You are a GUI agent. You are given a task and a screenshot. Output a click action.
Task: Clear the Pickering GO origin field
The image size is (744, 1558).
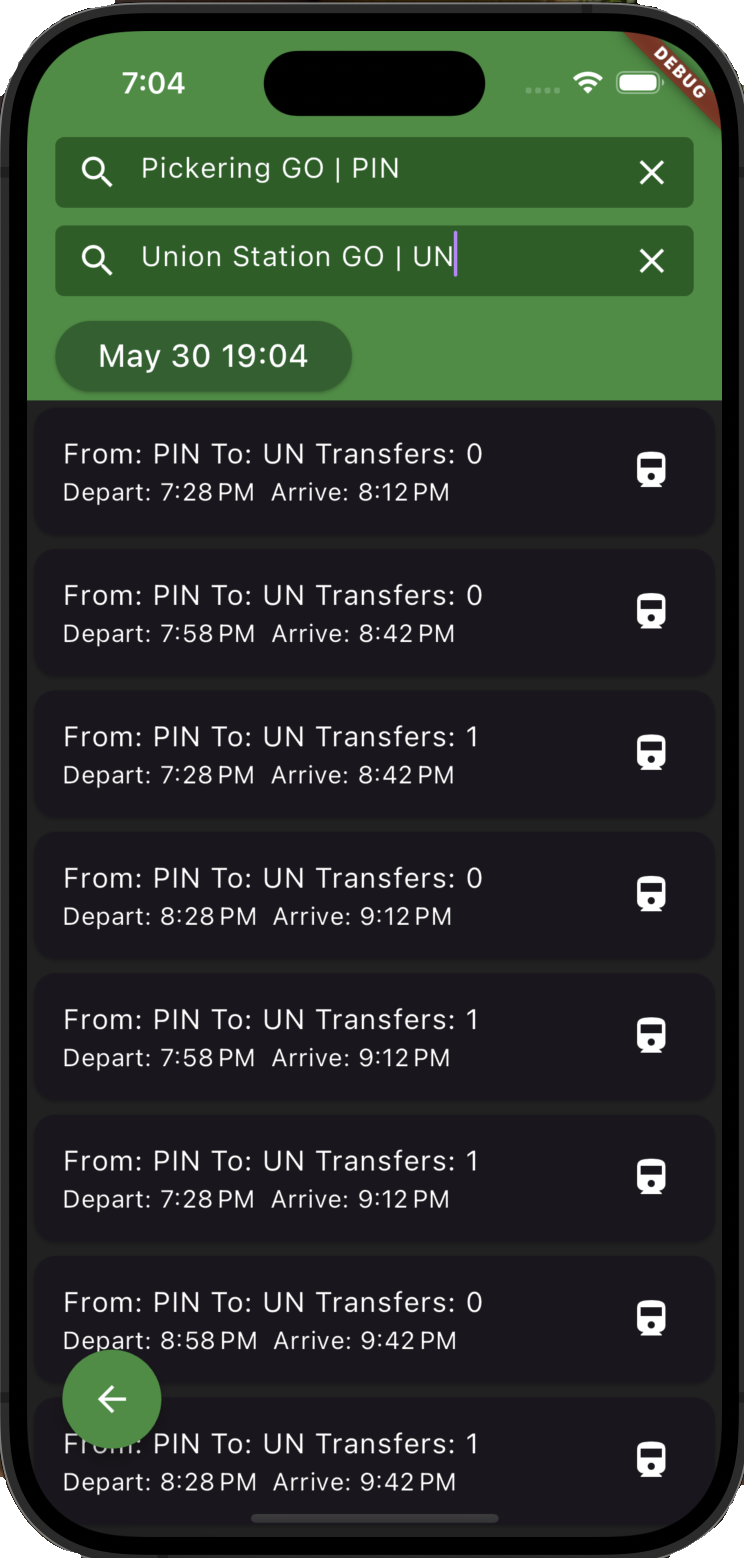click(x=651, y=173)
